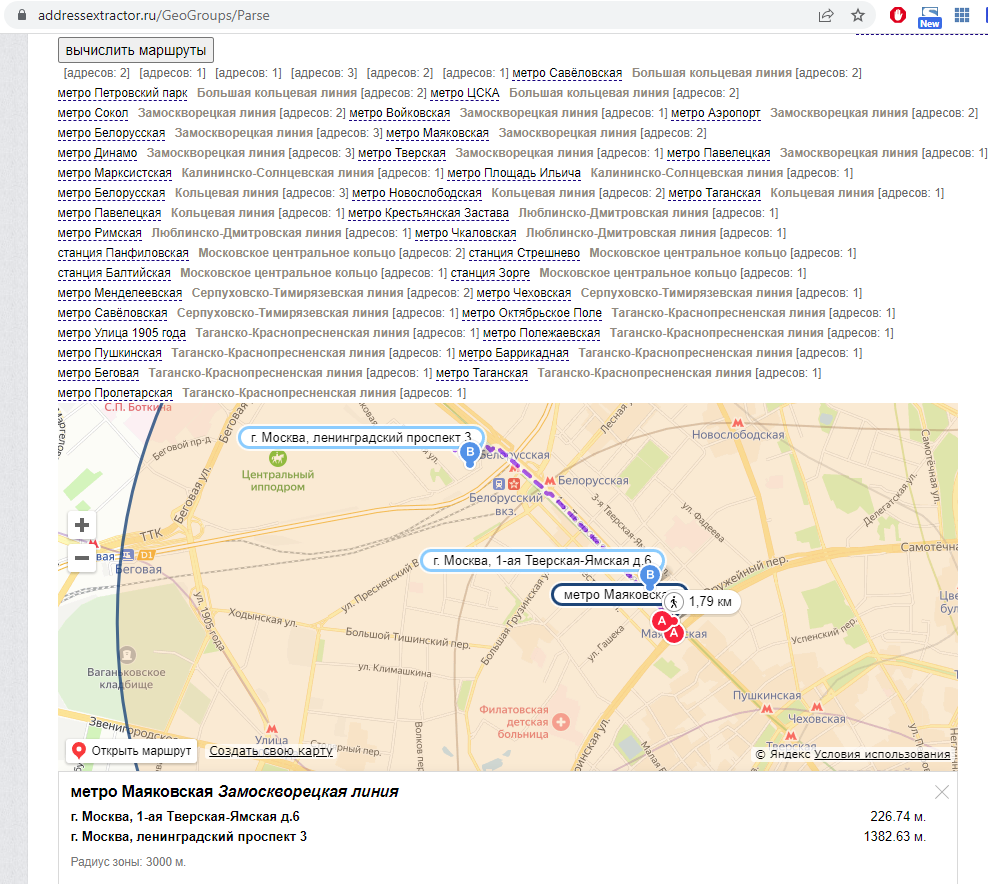Click the red pin in Открыть маршрут
This screenshot has height=884, width=988.
click(79, 750)
